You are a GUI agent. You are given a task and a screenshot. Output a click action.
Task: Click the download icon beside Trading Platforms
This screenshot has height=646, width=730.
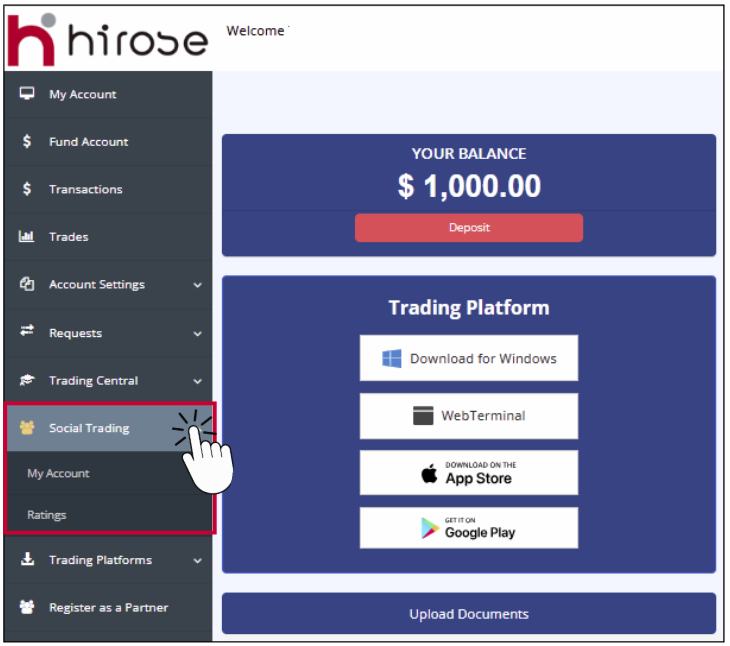27,560
